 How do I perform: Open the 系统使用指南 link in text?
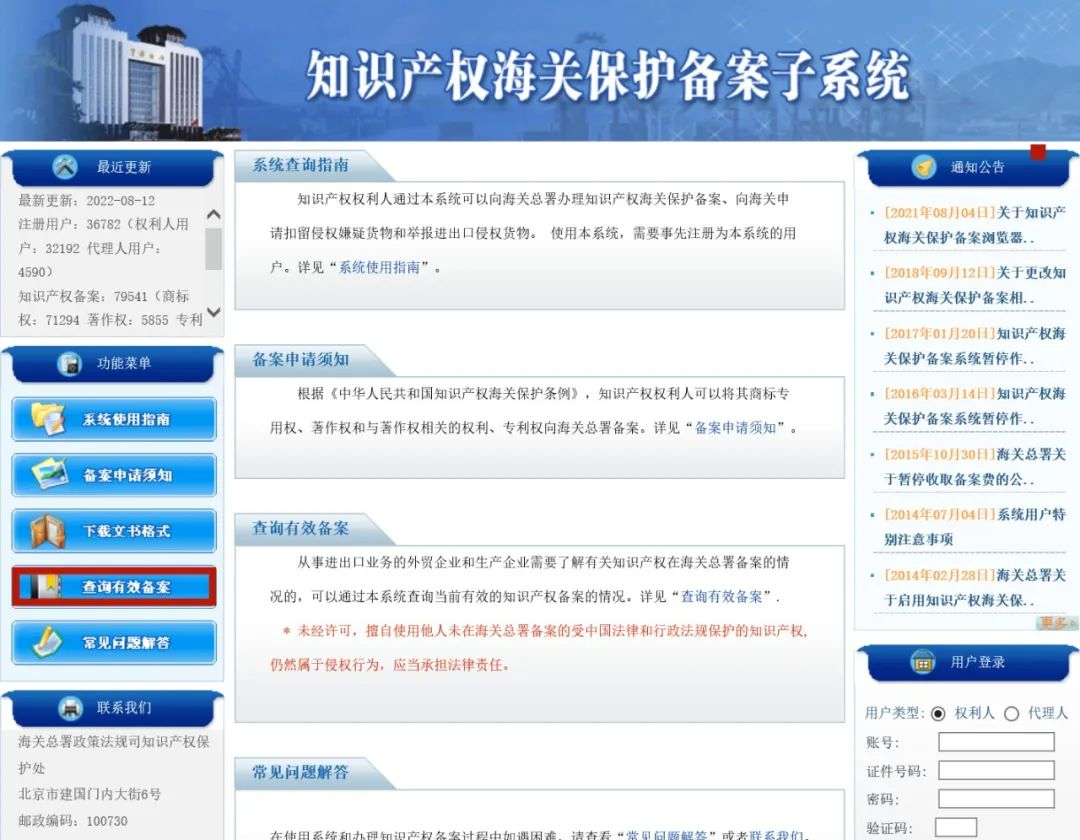tap(379, 268)
